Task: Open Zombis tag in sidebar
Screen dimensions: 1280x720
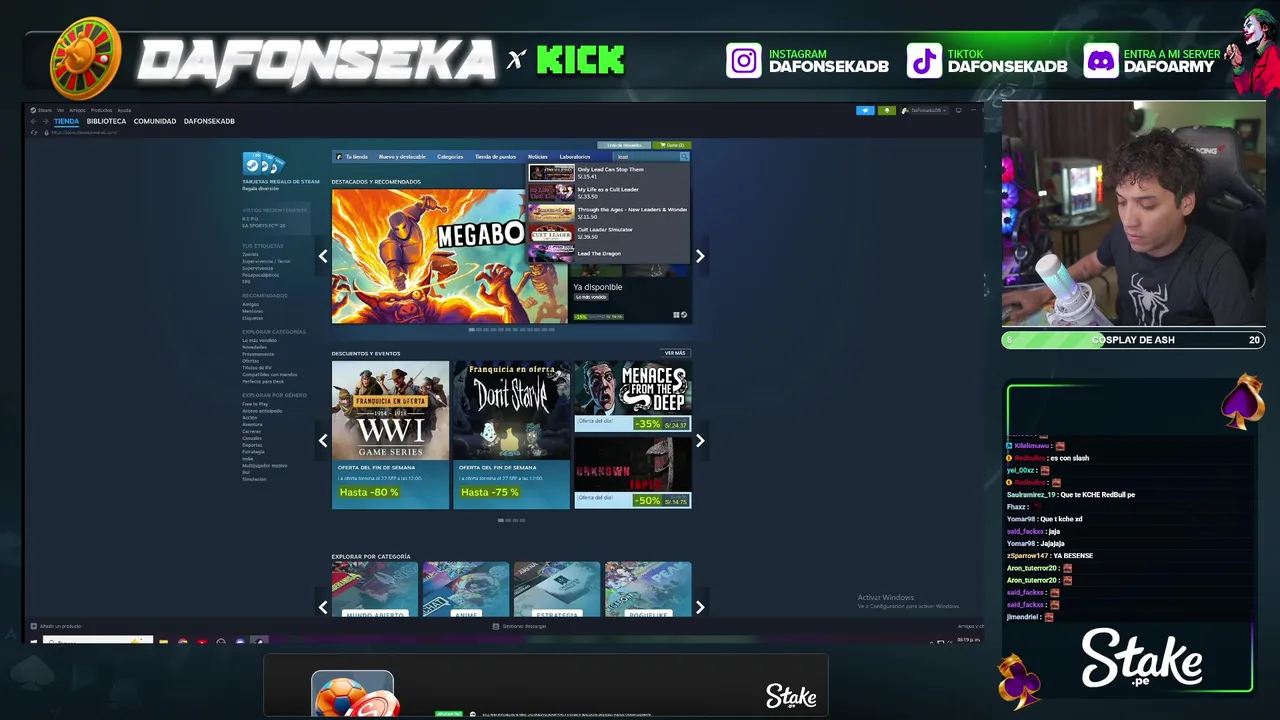Action: click(250, 254)
